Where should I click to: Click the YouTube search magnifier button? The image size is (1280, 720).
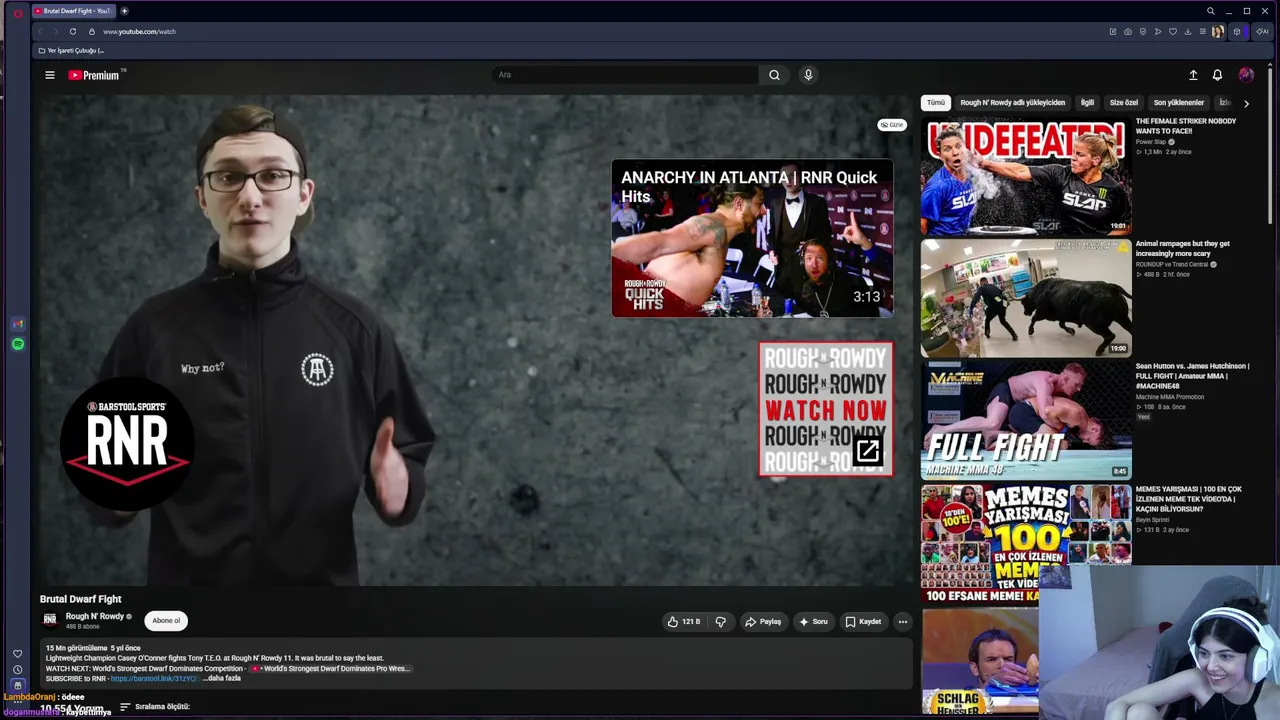(x=774, y=75)
